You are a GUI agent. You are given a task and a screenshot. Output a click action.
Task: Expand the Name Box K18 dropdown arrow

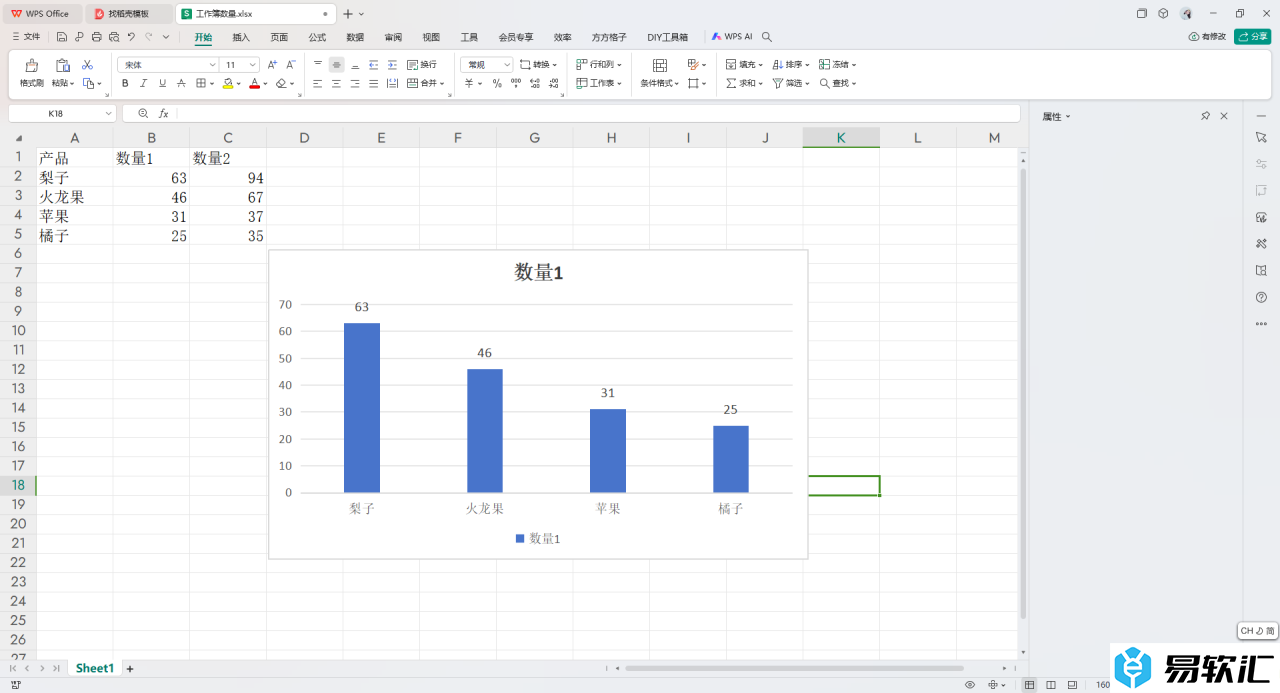[x=107, y=114]
